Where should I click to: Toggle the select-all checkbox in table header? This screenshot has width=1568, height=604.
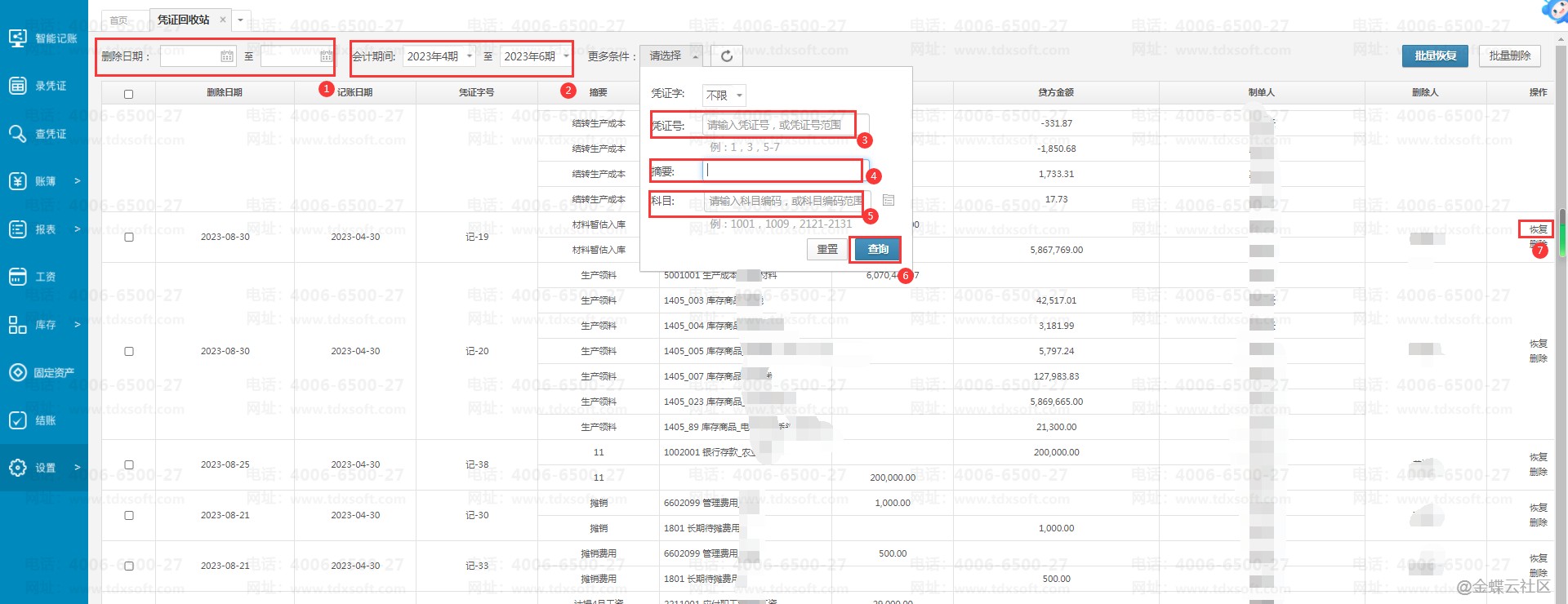tap(128, 94)
